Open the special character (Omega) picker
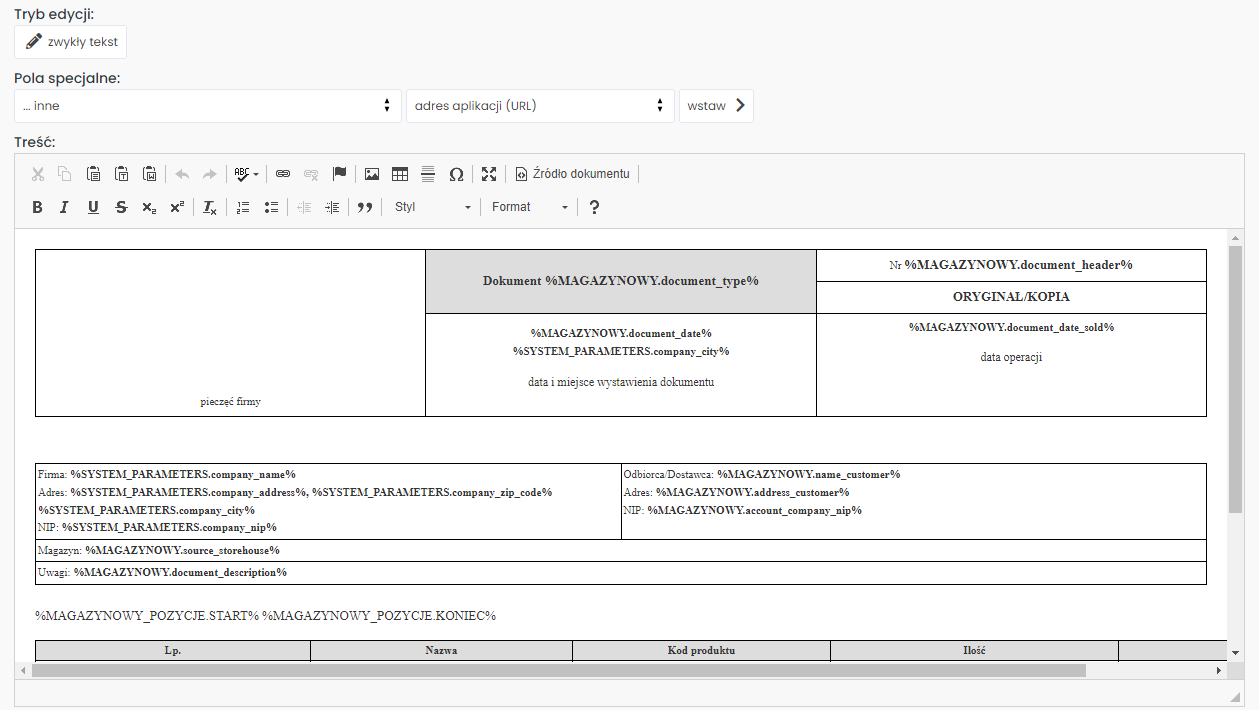The image size is (1259, 710). click(x=456, y=174)
